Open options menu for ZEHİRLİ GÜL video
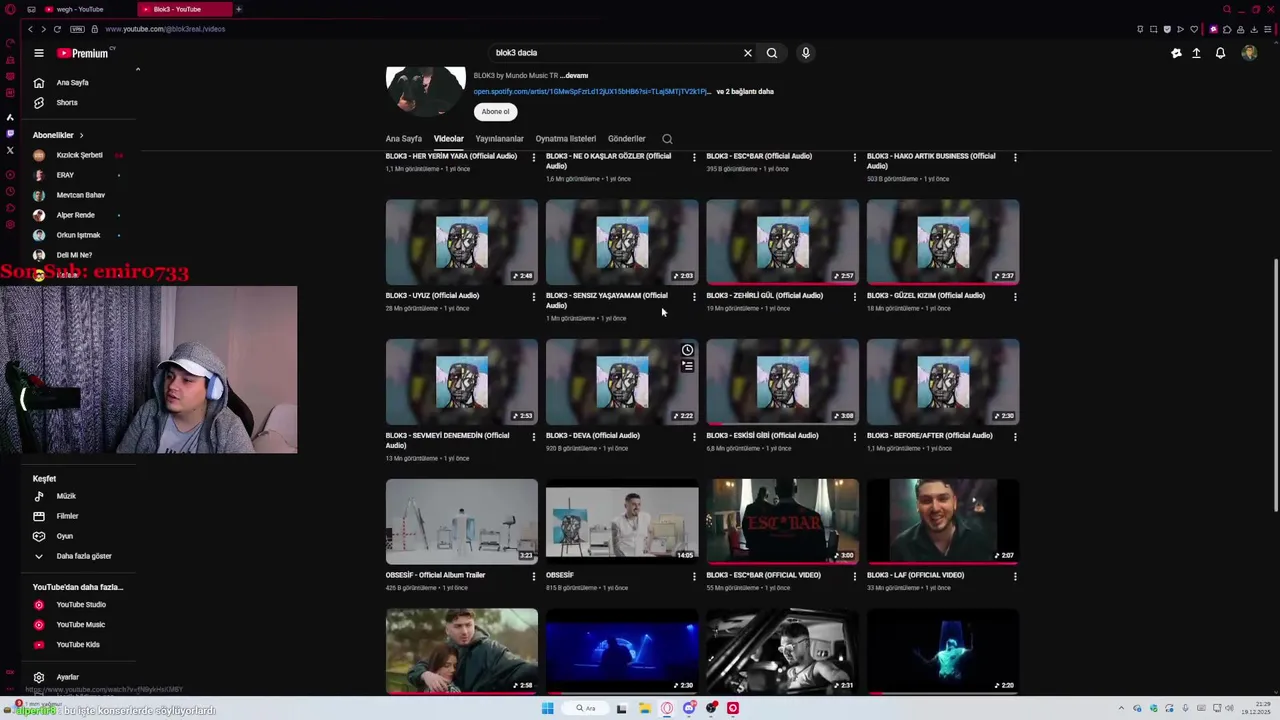The height and width of the screenshot is (720, 1280). pos(854,297)
